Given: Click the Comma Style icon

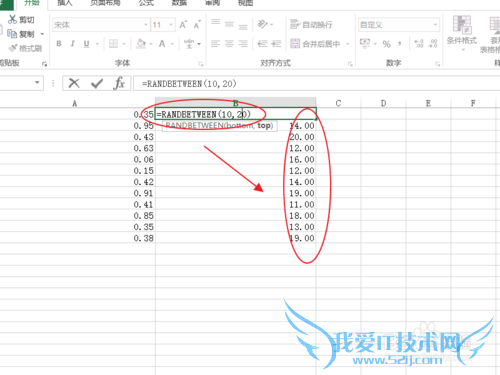Looking at the screenshot, I should pos(400,44).
